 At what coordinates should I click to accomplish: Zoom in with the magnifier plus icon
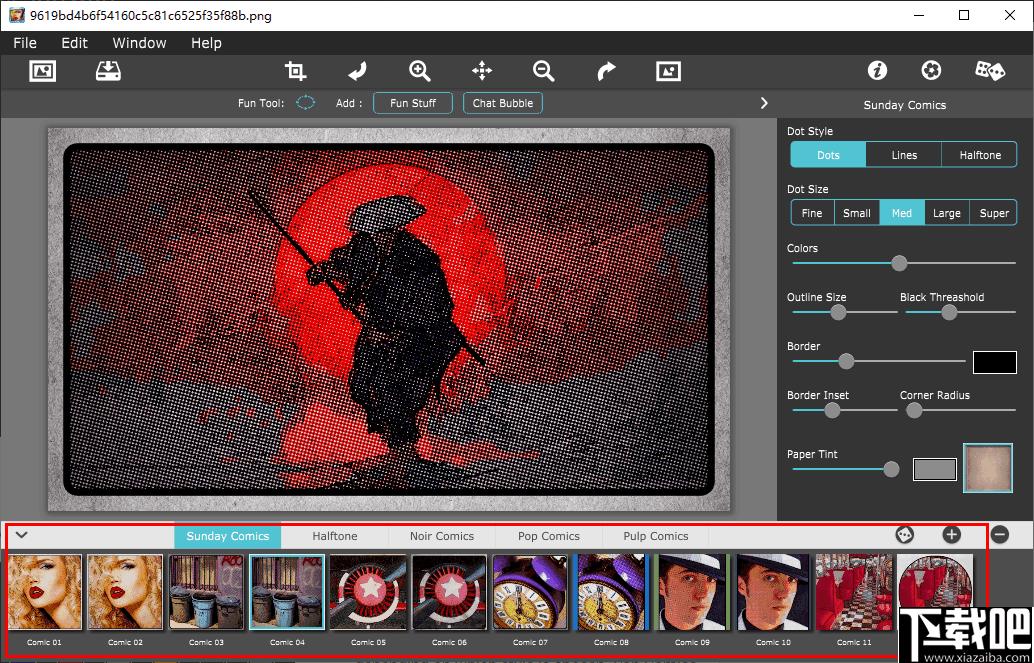click(420, 71)
